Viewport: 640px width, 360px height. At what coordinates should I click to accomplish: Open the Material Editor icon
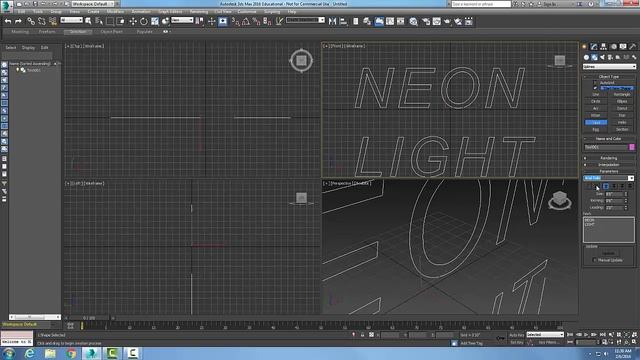(x=413, y=21)
